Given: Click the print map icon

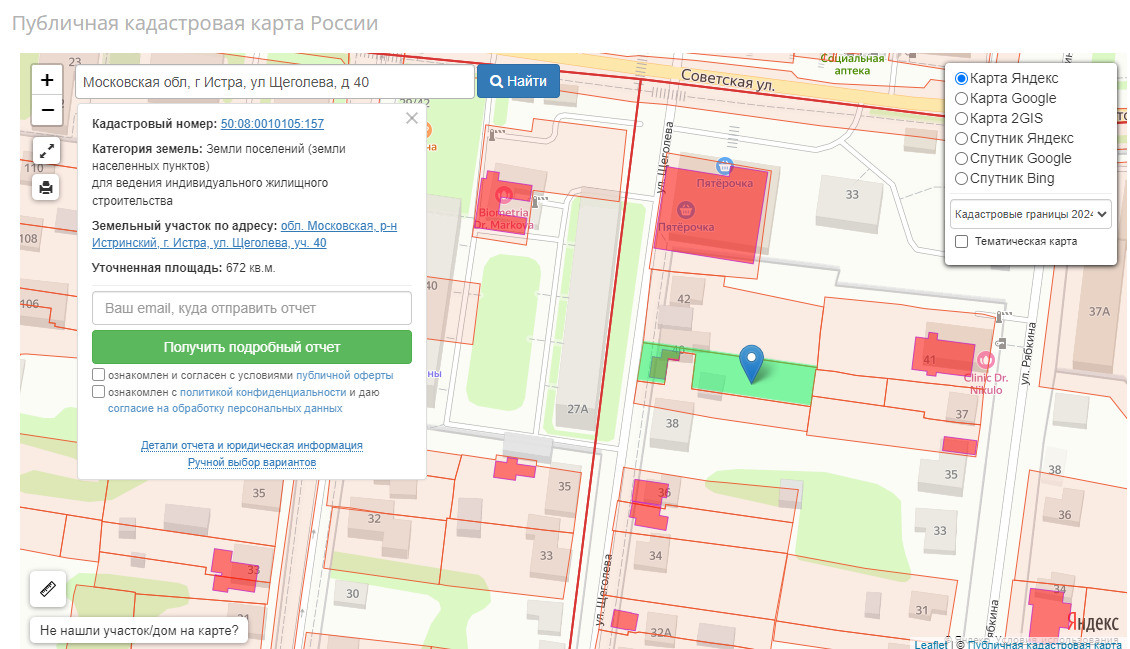Looking at the screenshot, I should click(x=47, y=187).
